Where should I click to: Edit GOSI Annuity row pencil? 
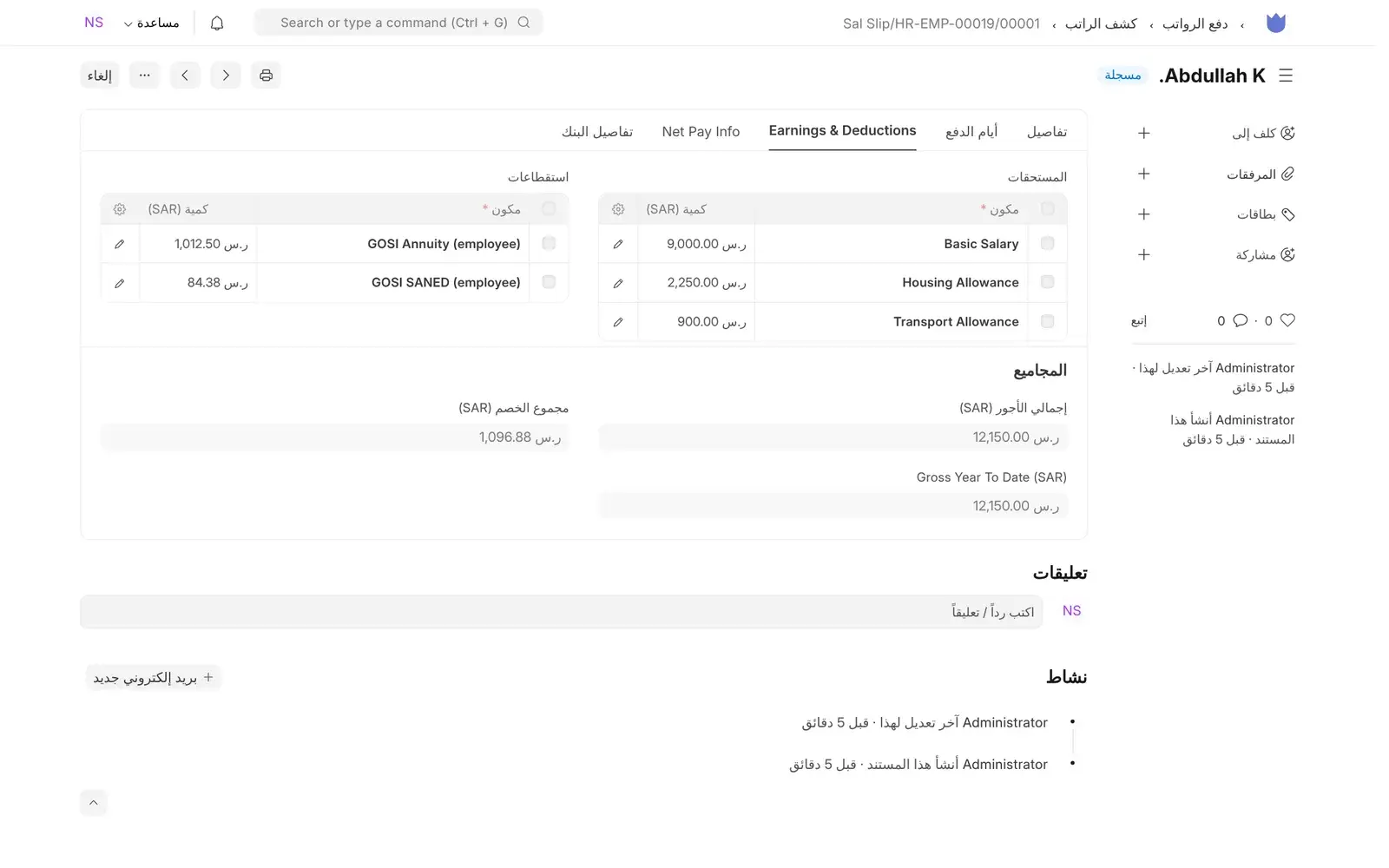[x=120, y=244]
